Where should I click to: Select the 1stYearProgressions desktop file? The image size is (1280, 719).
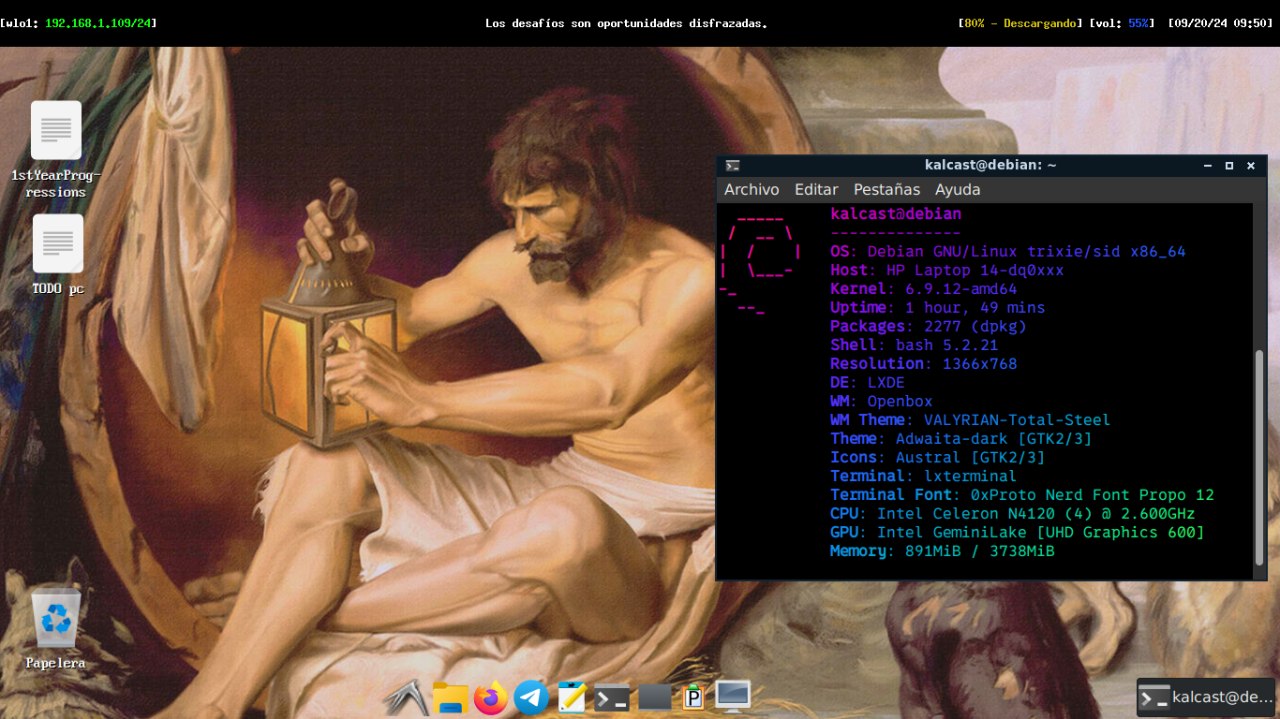56,150
